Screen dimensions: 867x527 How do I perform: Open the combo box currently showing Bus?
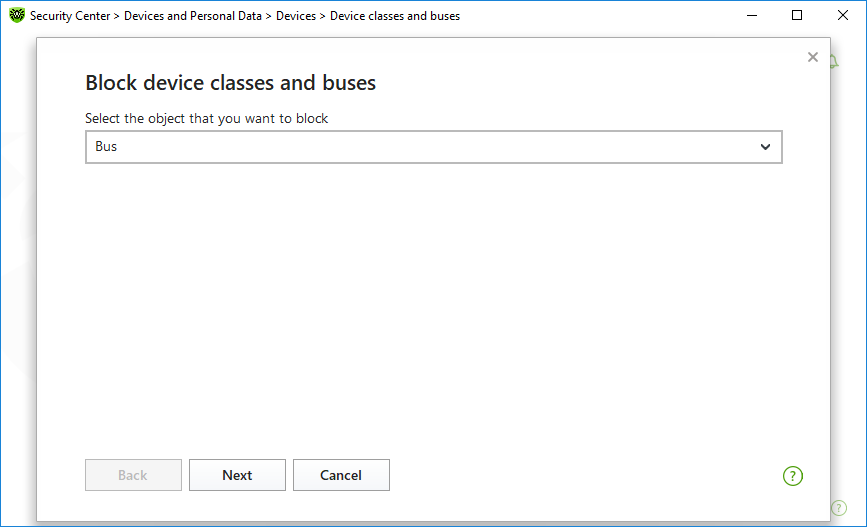(432, 147)
